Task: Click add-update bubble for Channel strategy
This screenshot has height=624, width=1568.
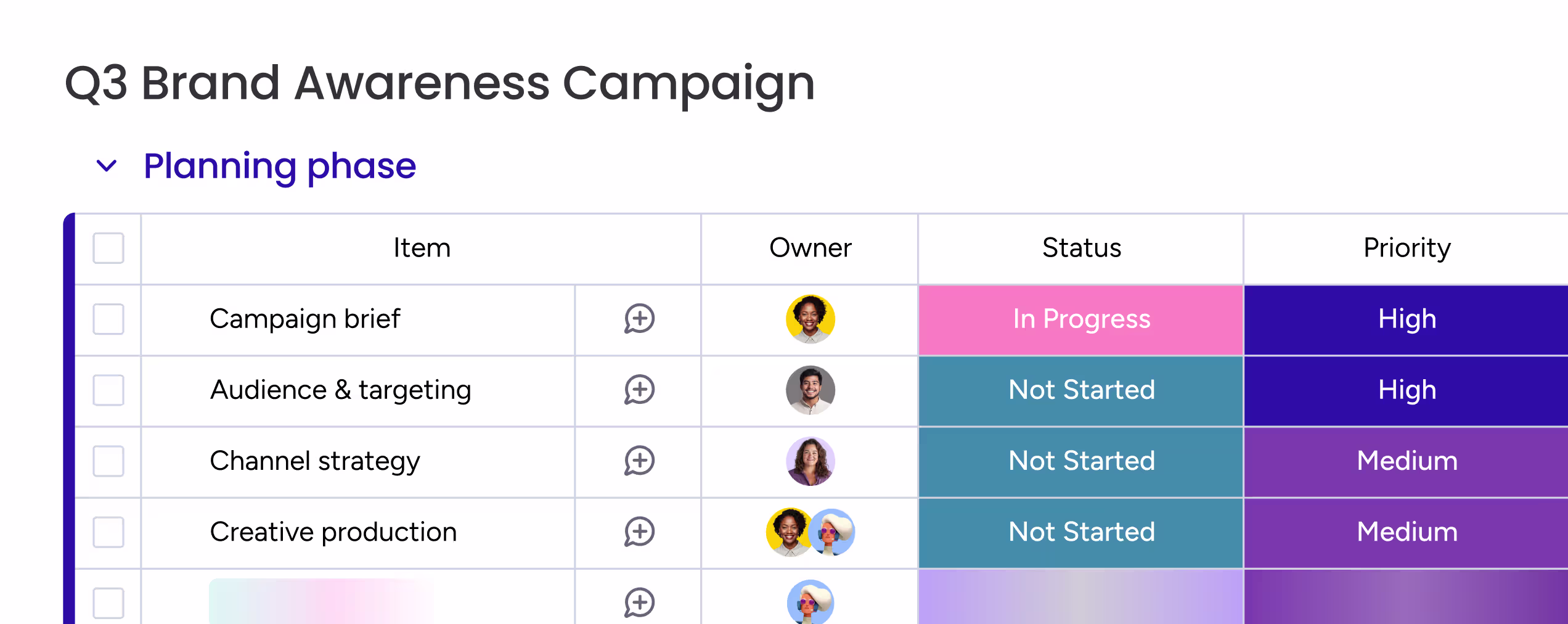Action: click(x=639, y=461)
